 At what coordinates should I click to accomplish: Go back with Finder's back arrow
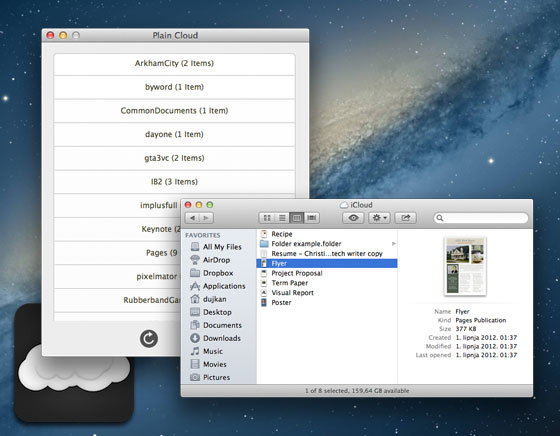coord(192,218)
